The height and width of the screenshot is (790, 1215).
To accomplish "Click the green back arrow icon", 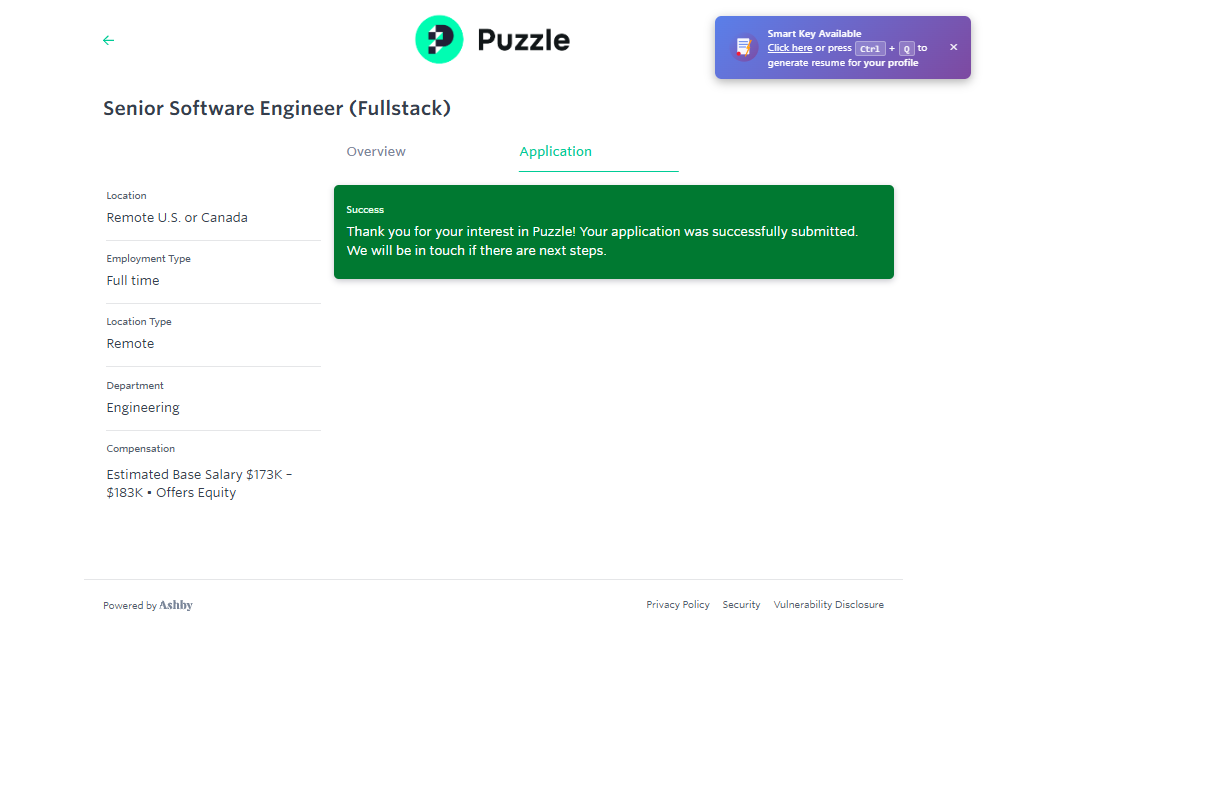I will 109,40.
